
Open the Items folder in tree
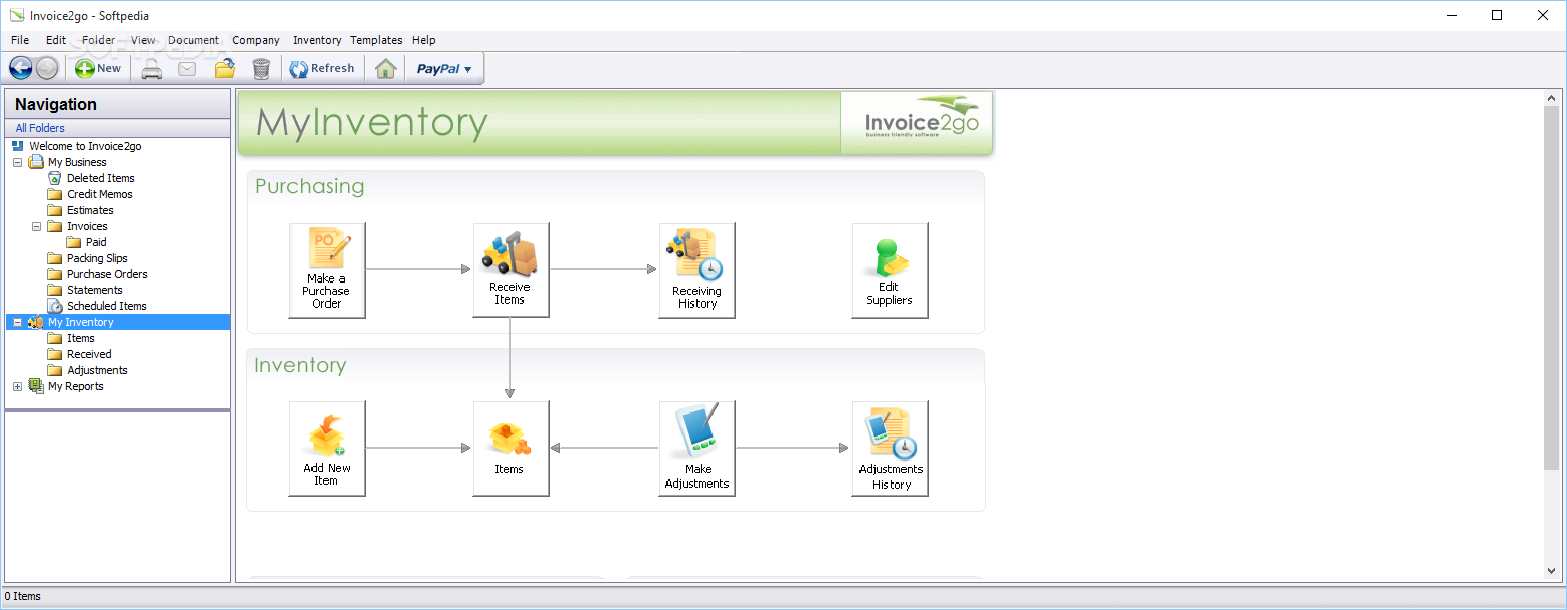click(81, 338)
